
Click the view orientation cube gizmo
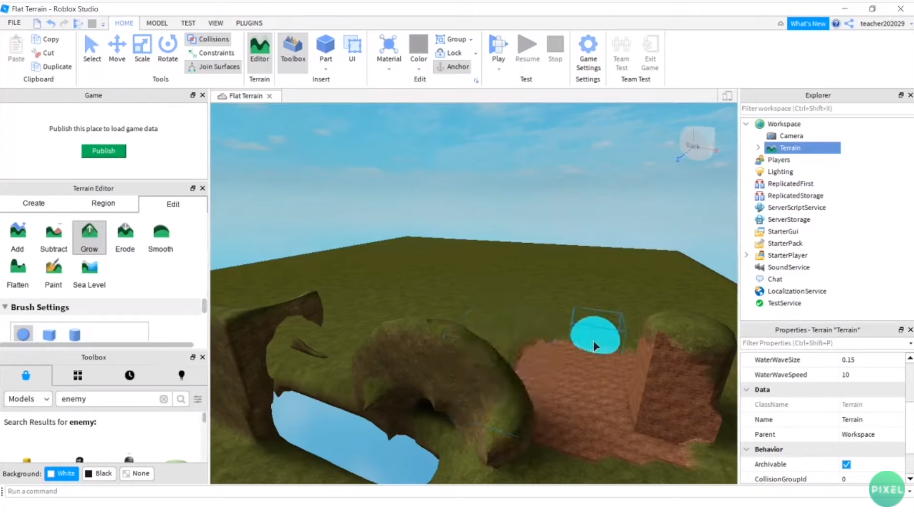click(x=697, y=143)
